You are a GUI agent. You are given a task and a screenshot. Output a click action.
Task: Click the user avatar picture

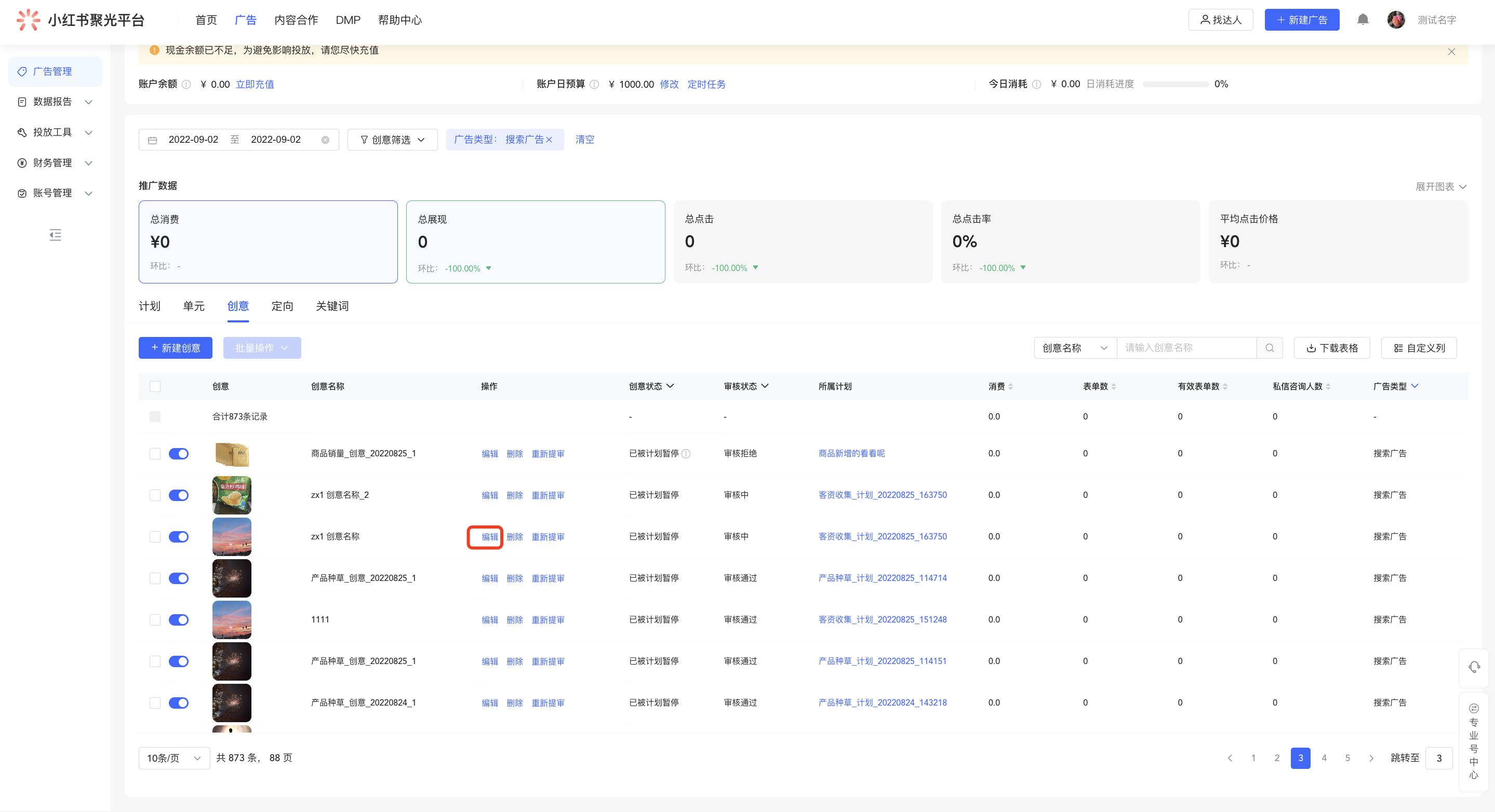(x=1396, y=20)
